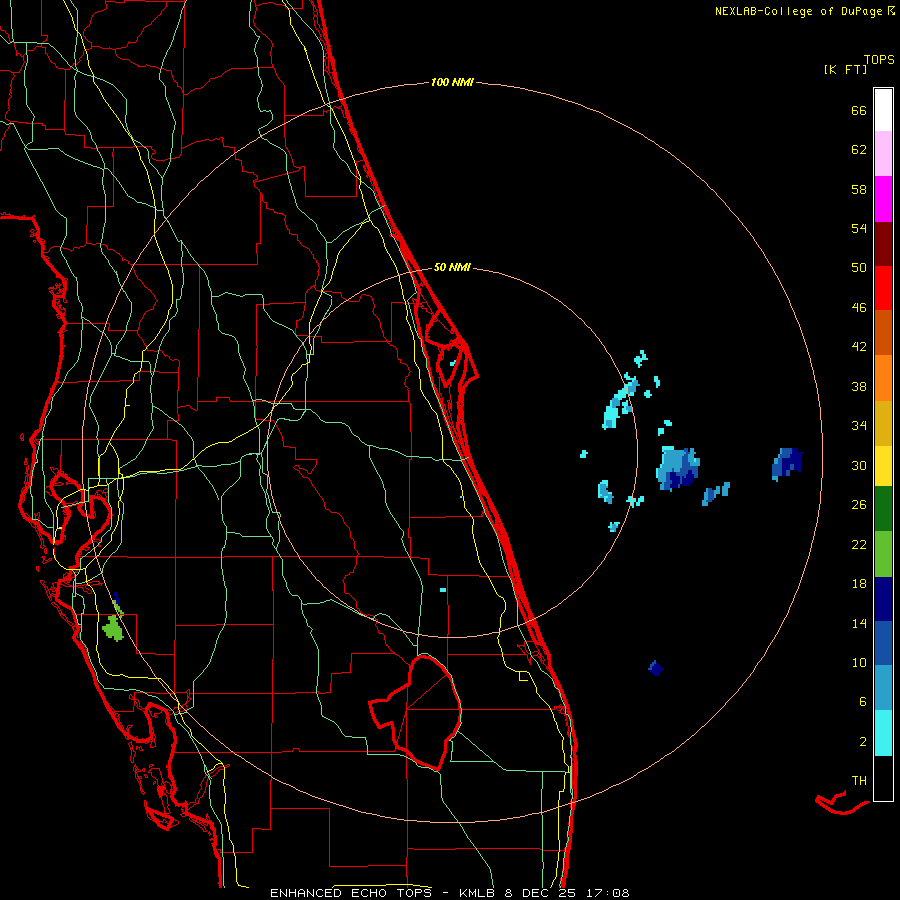Select the white threshold swatch beside TH

click(x=883, y=778)
